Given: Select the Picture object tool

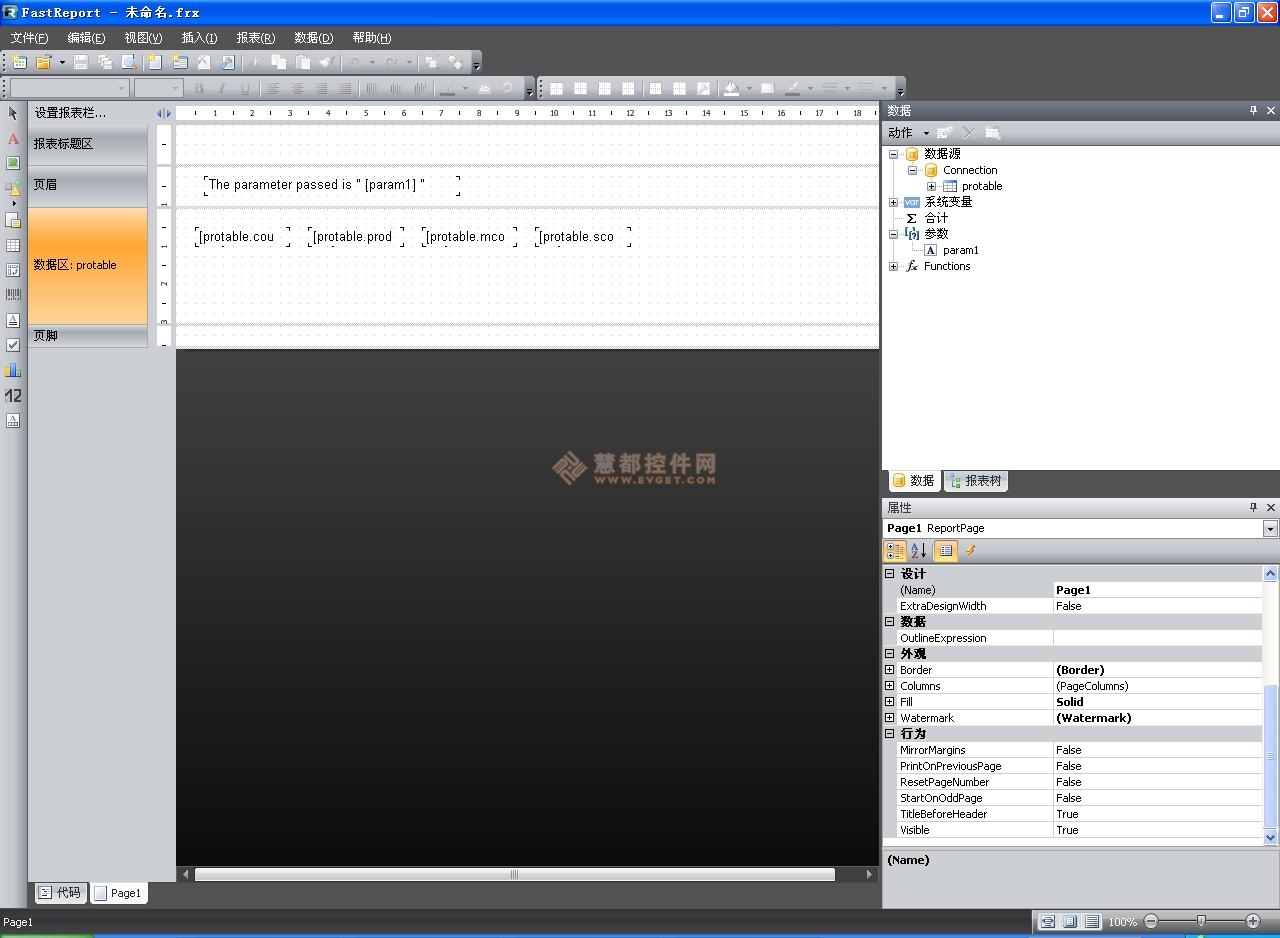Looking at the screenshot, I should click(13, 163).
